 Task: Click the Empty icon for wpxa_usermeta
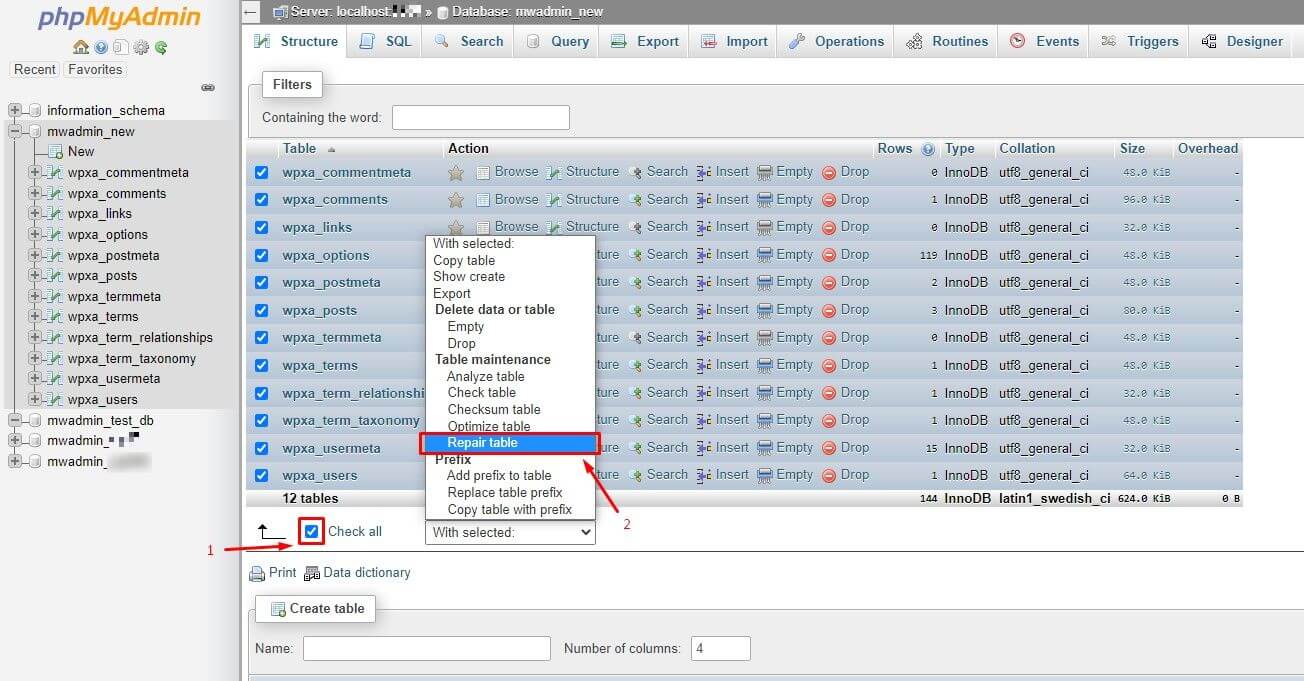click(765, 448)
